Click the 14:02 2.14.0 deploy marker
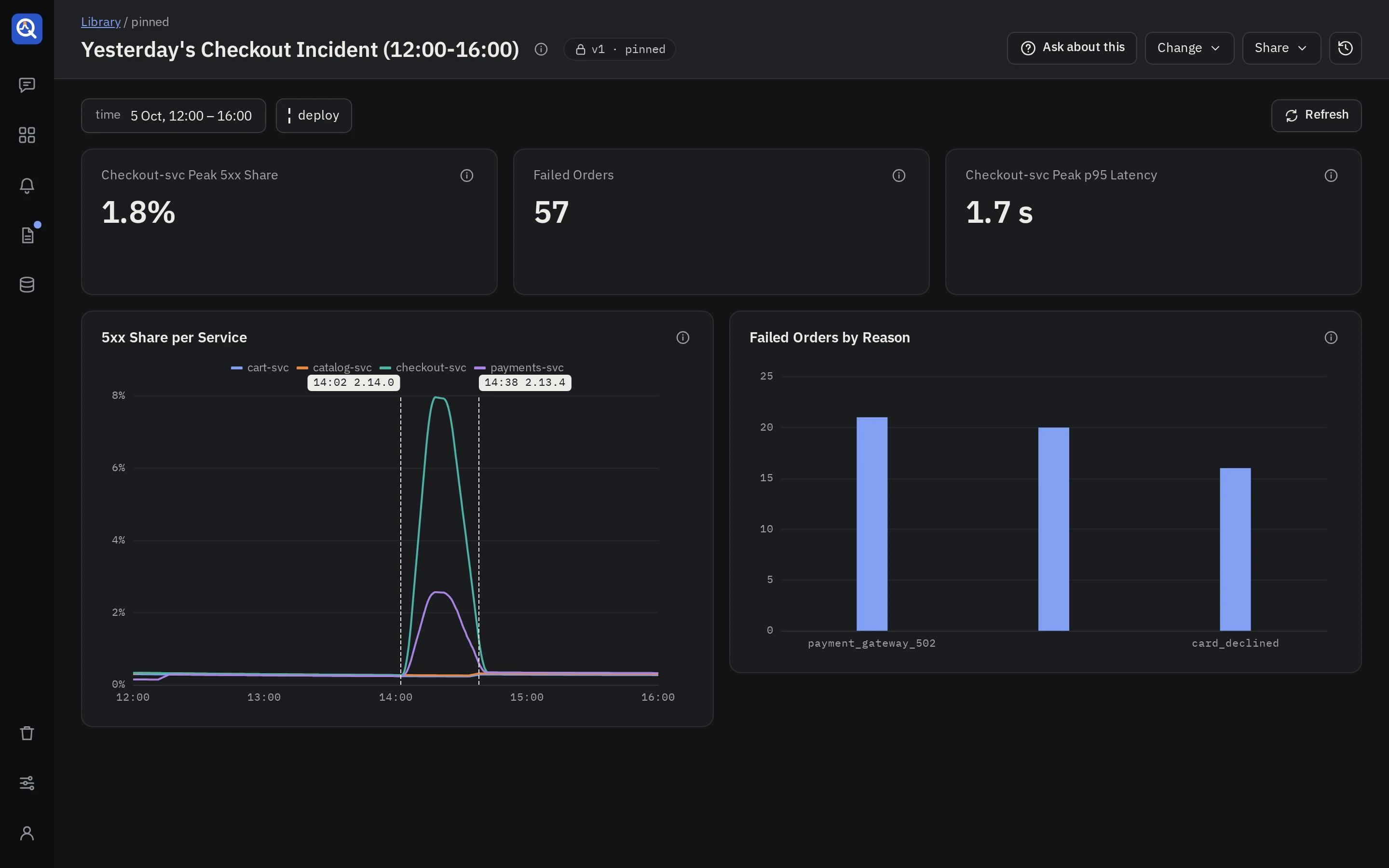Image resolution: width=1389 pixels, height=868 pixels. point(354,383)
